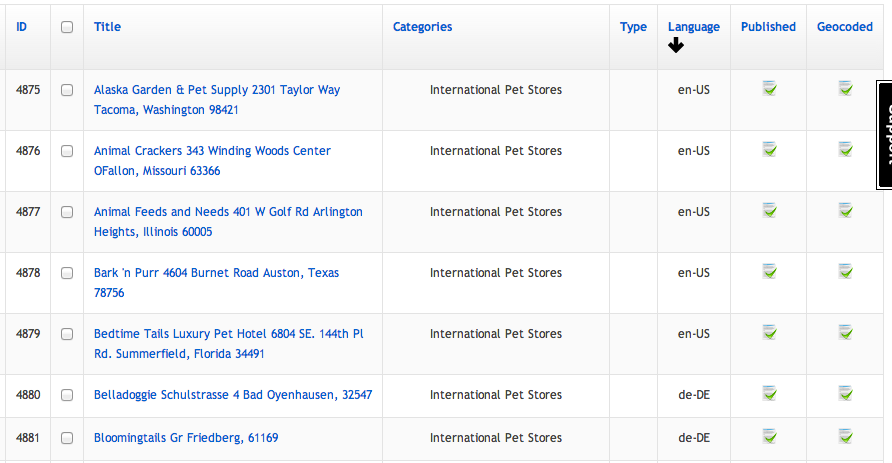892x463 pixels.
Task: Click en-US language in Animal Crackers row
Action: pos(693,151)
